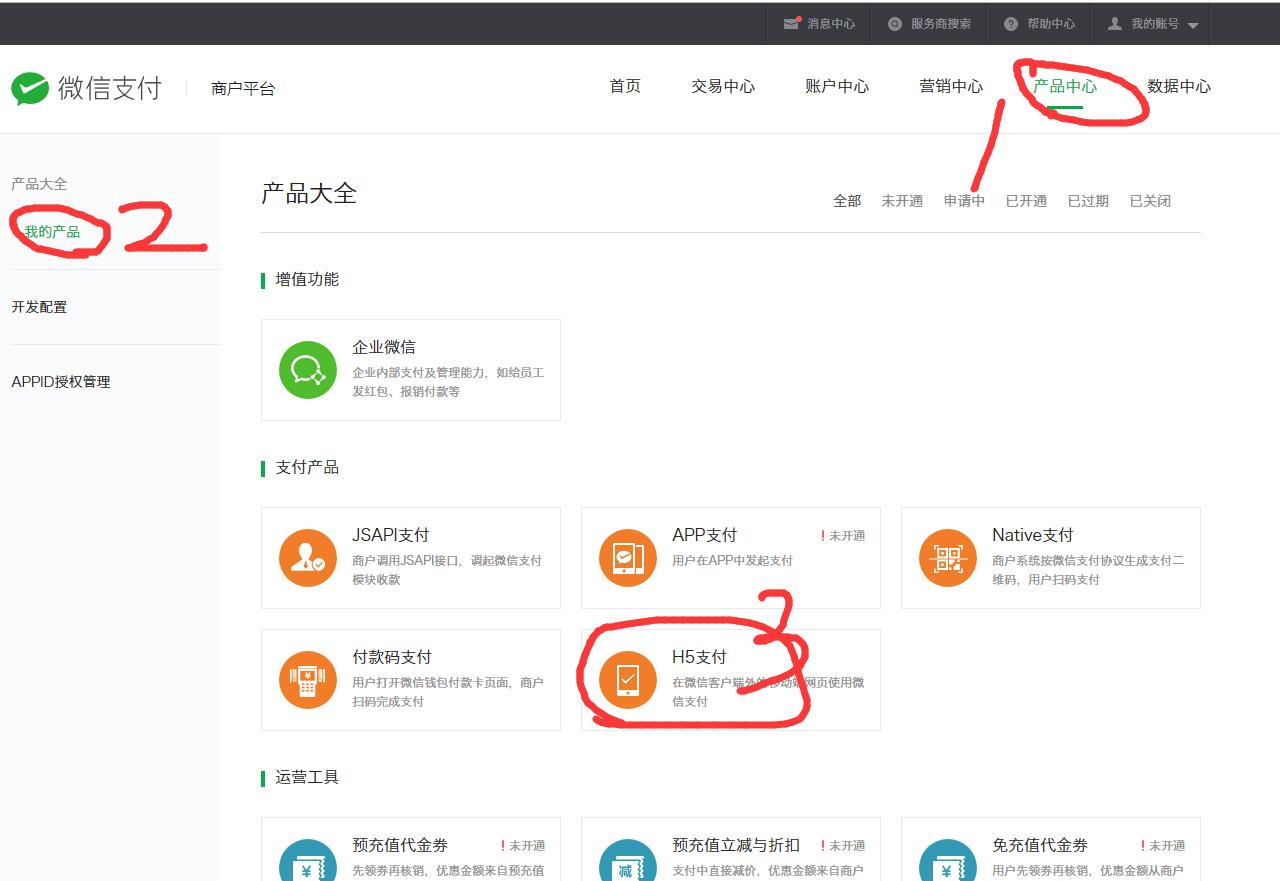The height and width of the screenshot is (881, 1280).
Task: Click the APP支付 orange device icon
Action: (x=628, y=558)
